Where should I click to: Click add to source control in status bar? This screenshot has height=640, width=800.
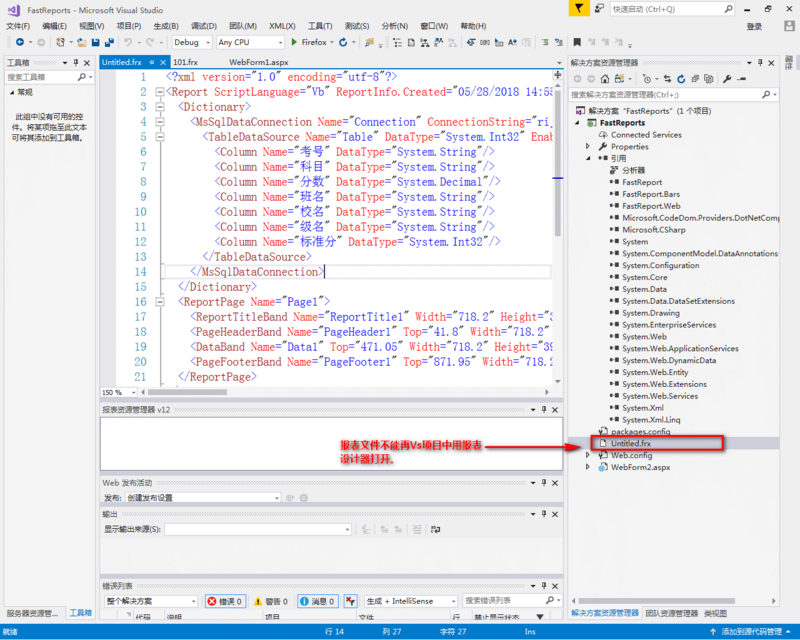(x=752, y=632)
